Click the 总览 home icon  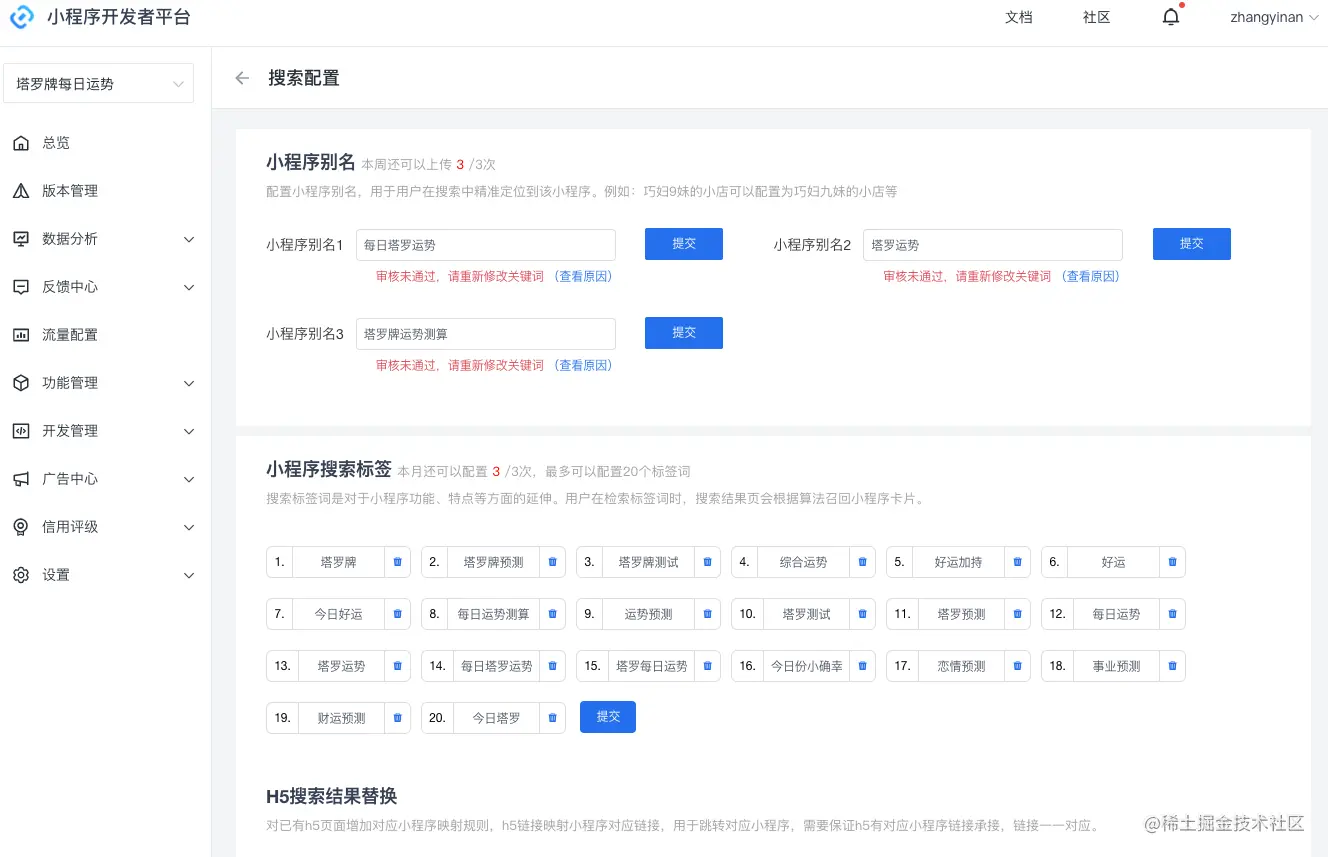21,143
